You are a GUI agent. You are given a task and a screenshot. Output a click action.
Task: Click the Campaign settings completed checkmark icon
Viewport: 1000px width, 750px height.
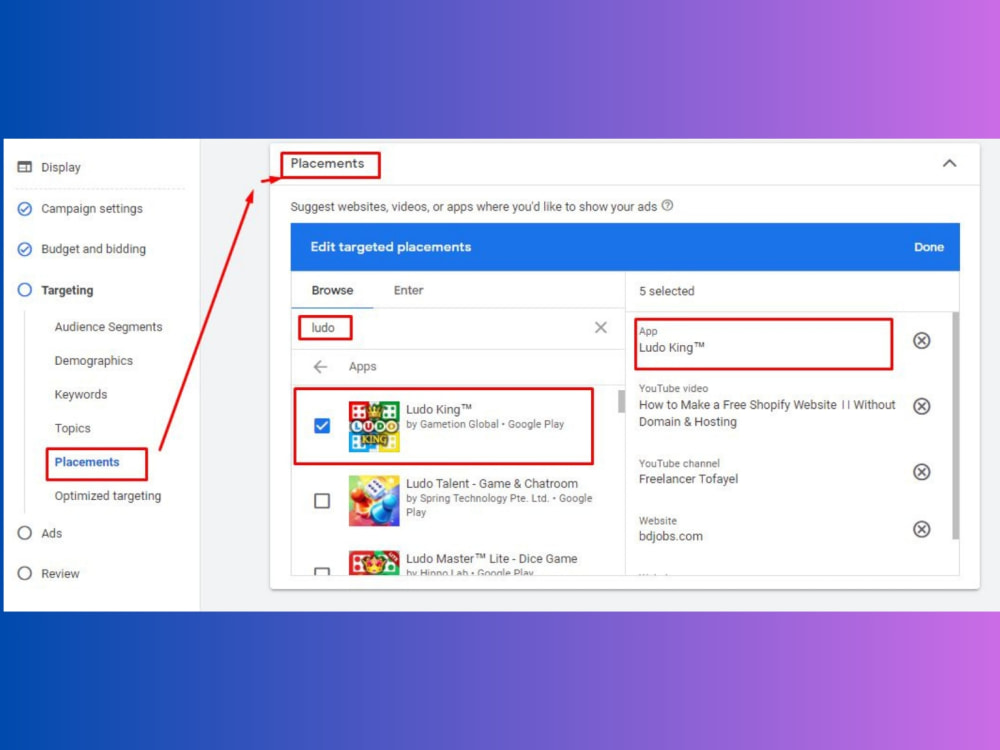pos(25,209)
